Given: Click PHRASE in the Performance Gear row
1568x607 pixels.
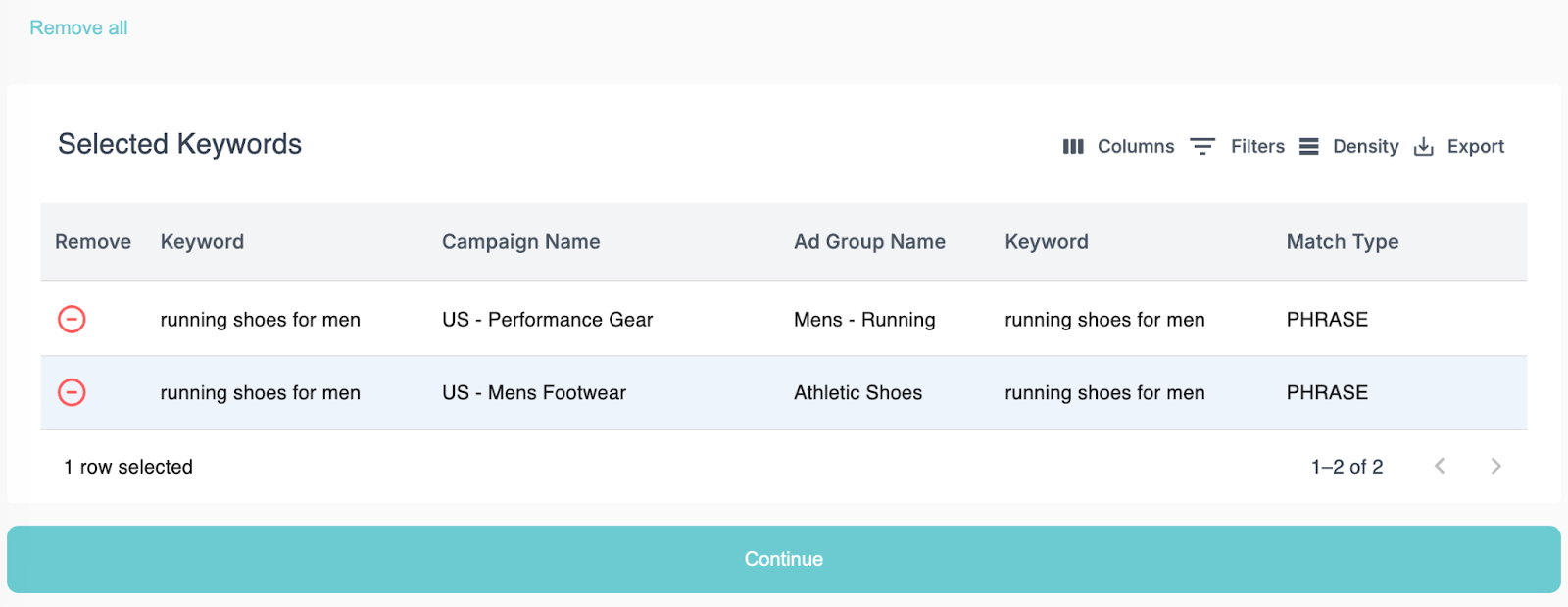Looking at the screenshot, I should pos(1327,319).
